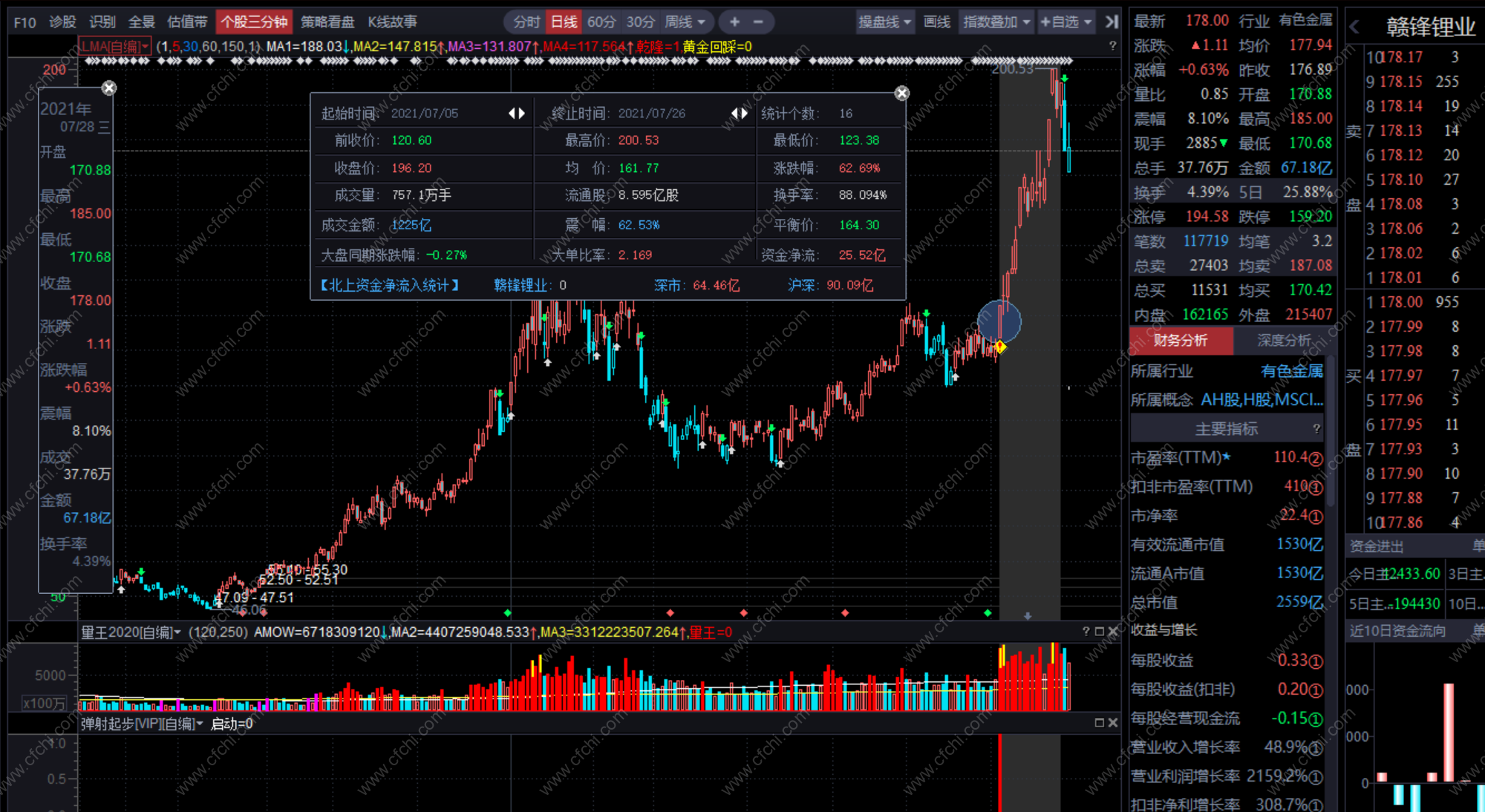Click help question mark on volume indicator
The width and height of the screenshot is (1485, 812).
(1086, 632)
